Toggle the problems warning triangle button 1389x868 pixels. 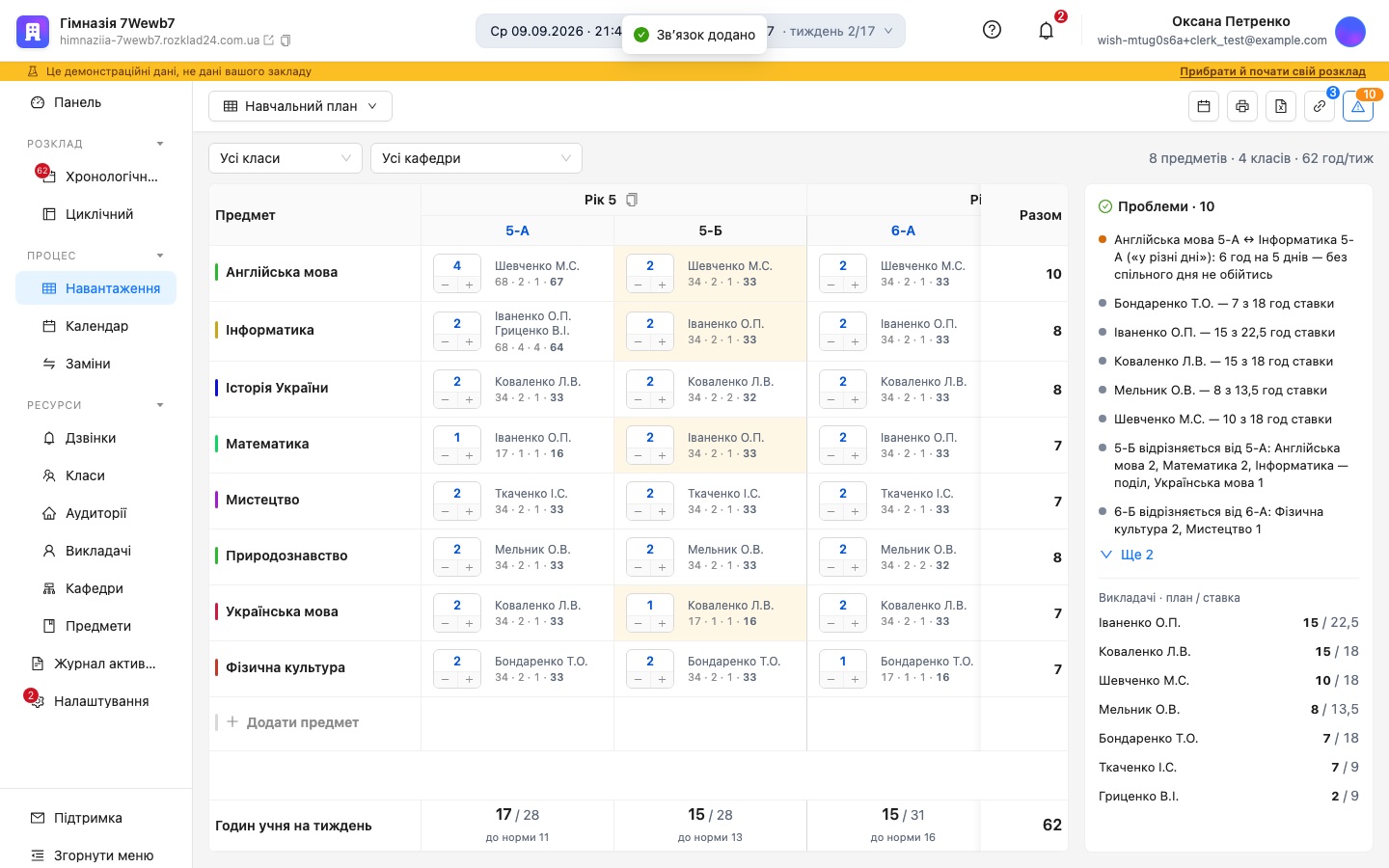point(1358,106)
